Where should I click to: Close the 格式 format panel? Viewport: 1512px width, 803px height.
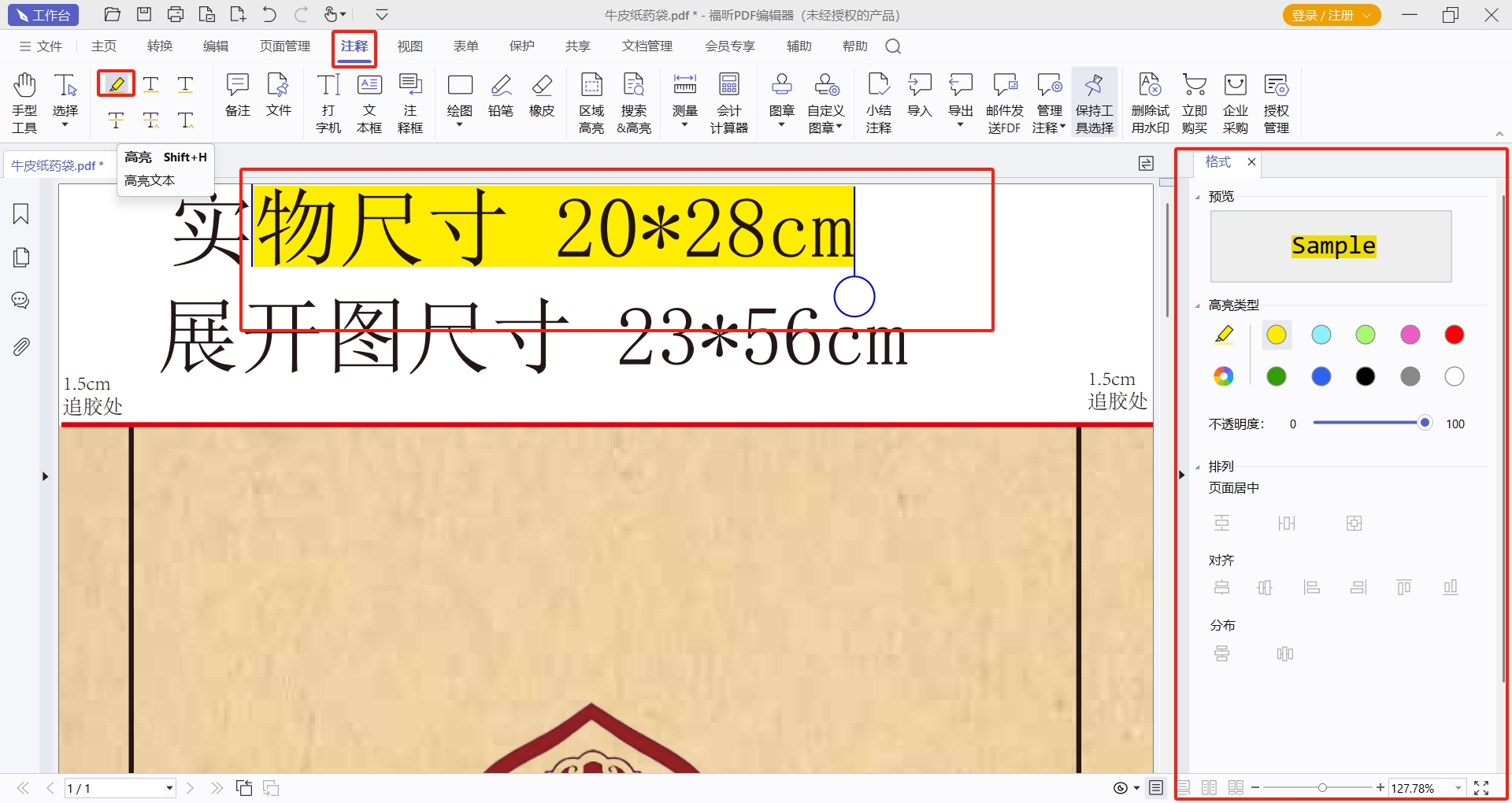point(1251,162)
